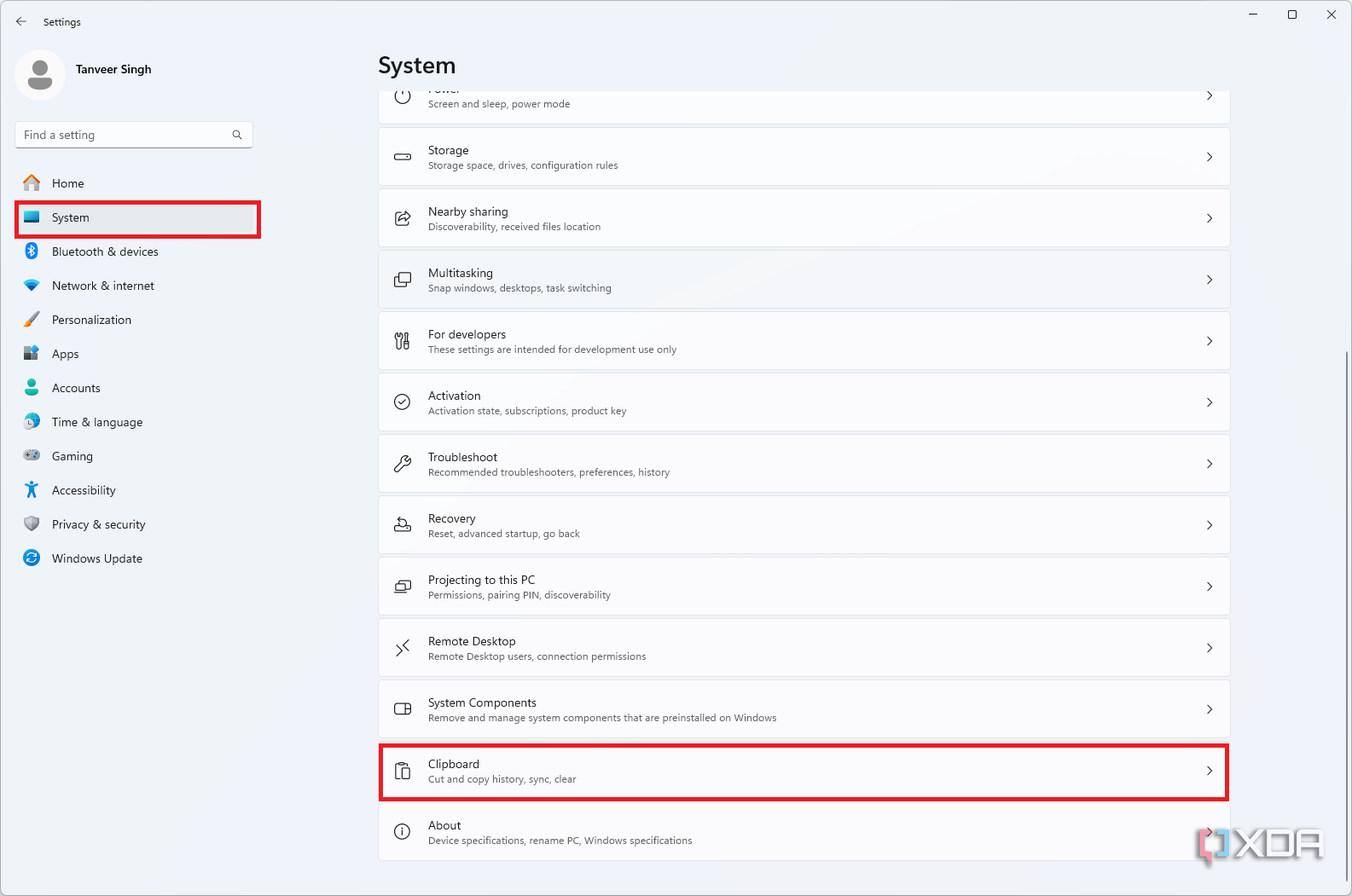Image resolution: width=1352 pixels, height=896 pixels.
Task: Maximize the Settings window
Action: (x=1292, y=14)
